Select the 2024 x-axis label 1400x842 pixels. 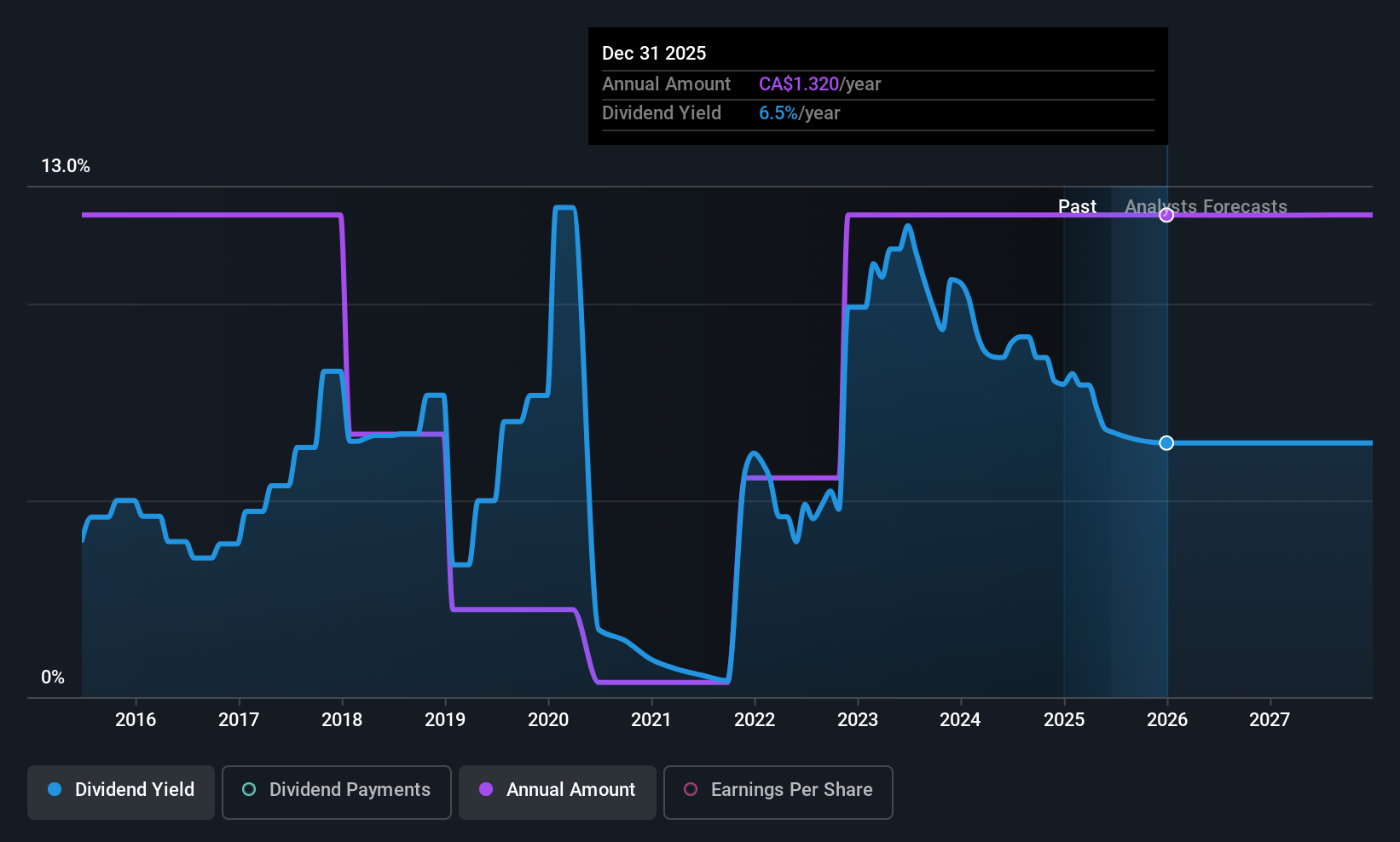click(x=960, y=720)
